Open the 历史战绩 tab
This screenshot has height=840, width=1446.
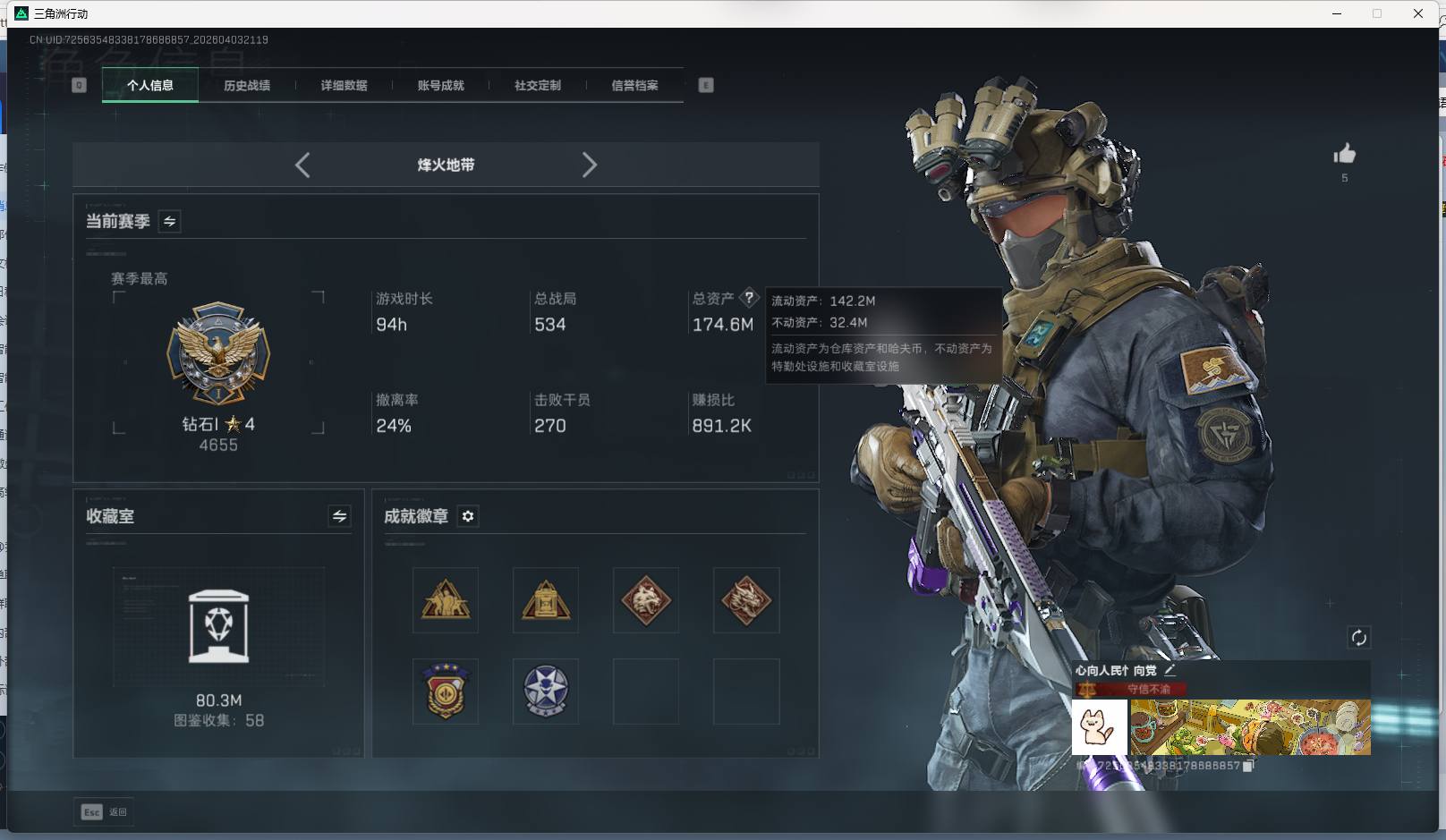click(247, 86)
